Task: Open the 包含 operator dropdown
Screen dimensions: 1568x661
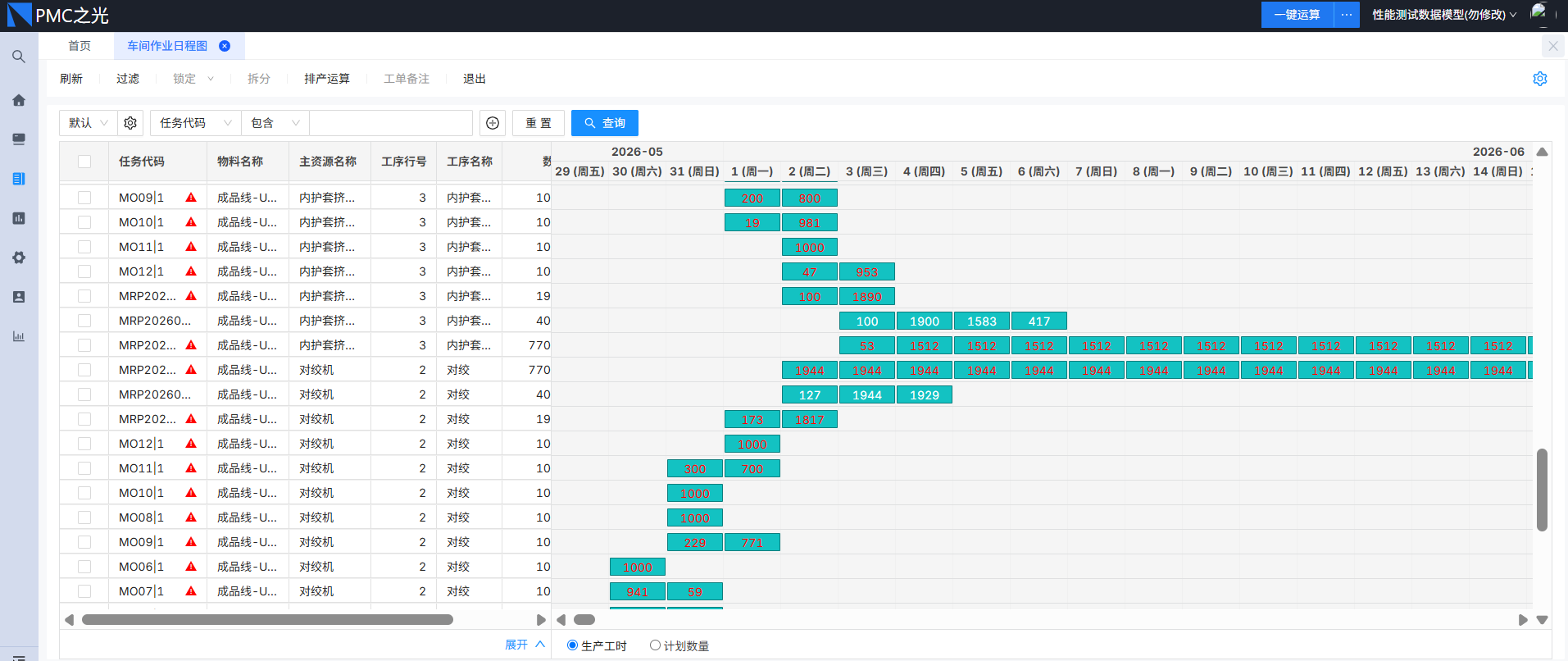Action: click(275, 123)
